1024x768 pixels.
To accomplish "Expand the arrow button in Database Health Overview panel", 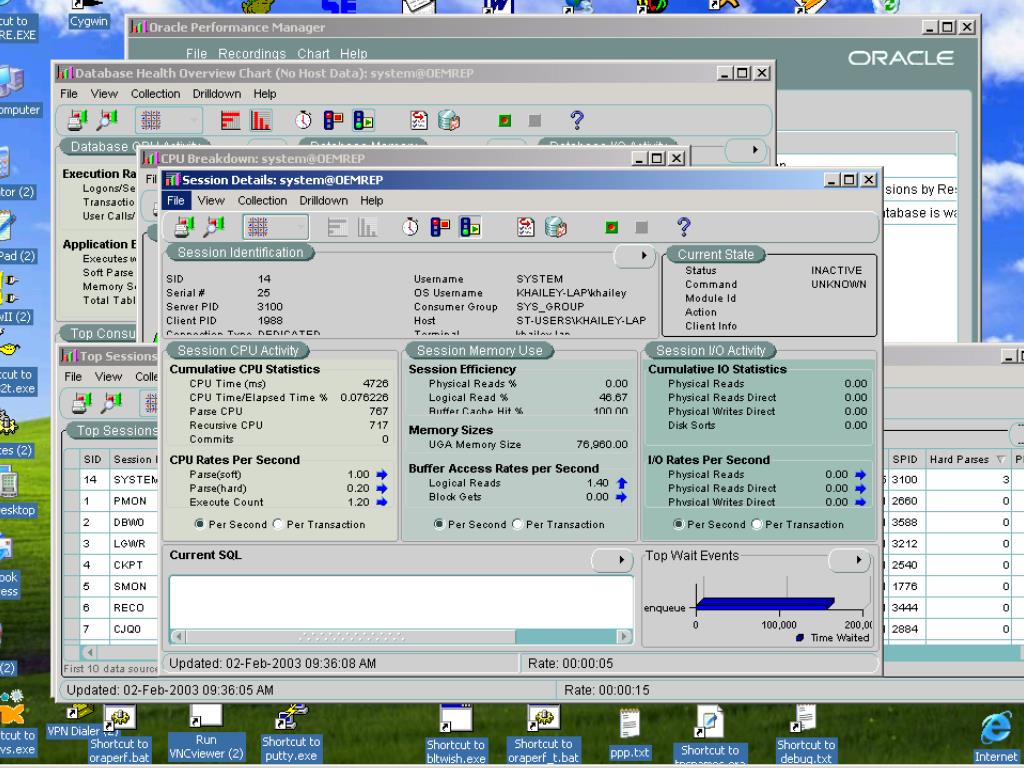I will coord(746,150).
